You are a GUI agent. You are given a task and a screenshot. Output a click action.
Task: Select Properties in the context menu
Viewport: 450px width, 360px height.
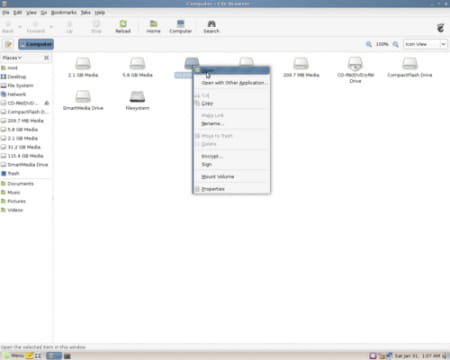click(x=213, y=189)
